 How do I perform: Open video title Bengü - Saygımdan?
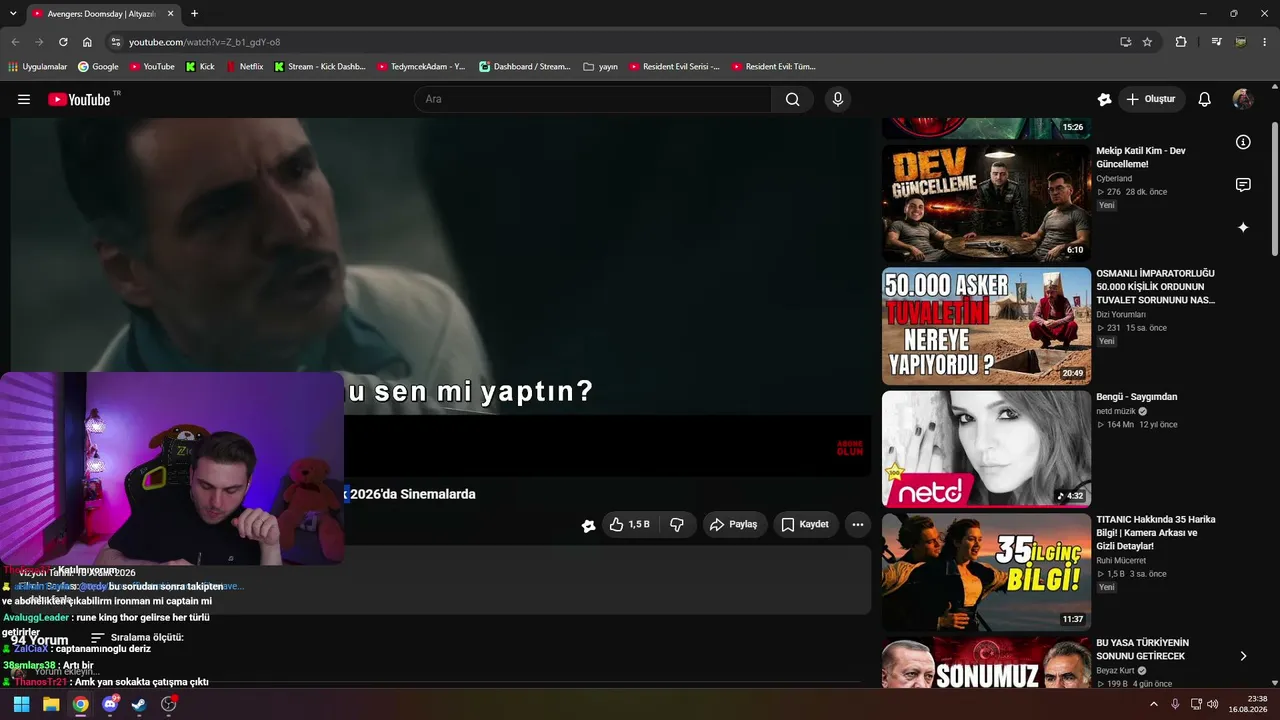[x=1136, y=397]
